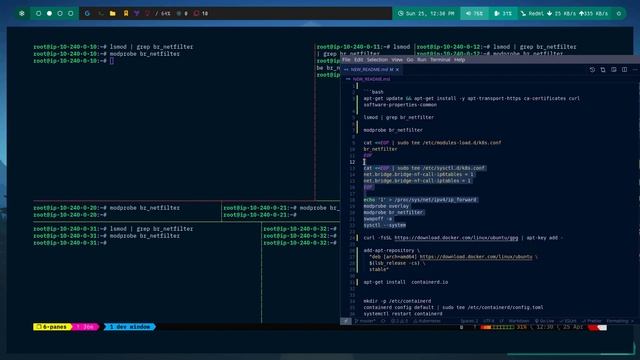Click 'systemctl restart containerd' line in editor
The height and width of the screenshot is (360, 640).
[403, 314]
